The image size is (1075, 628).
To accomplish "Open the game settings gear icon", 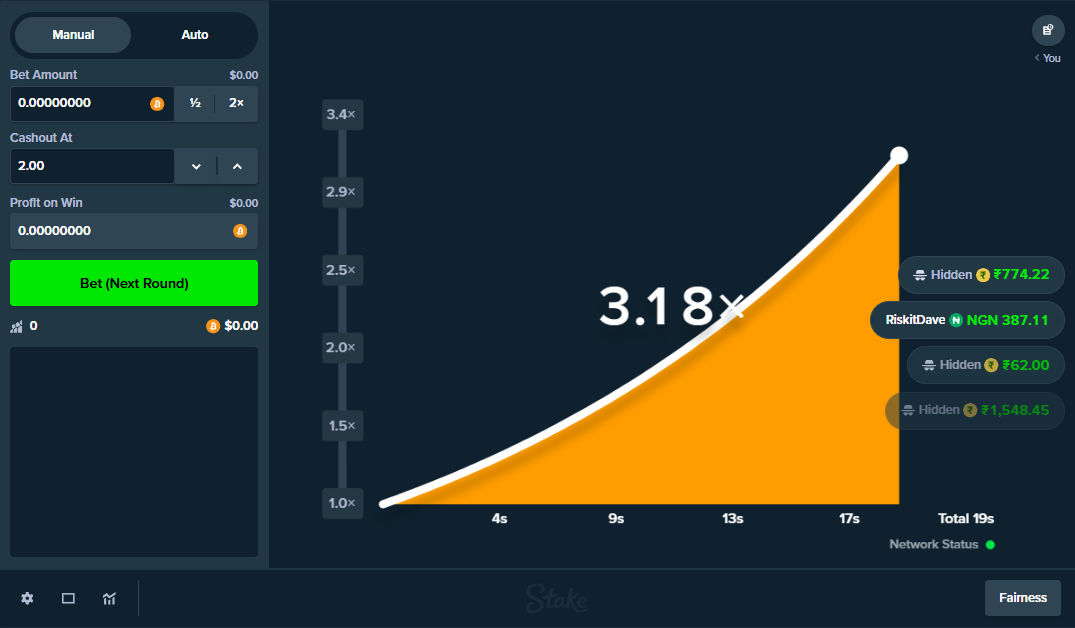I will click(27, 597).
